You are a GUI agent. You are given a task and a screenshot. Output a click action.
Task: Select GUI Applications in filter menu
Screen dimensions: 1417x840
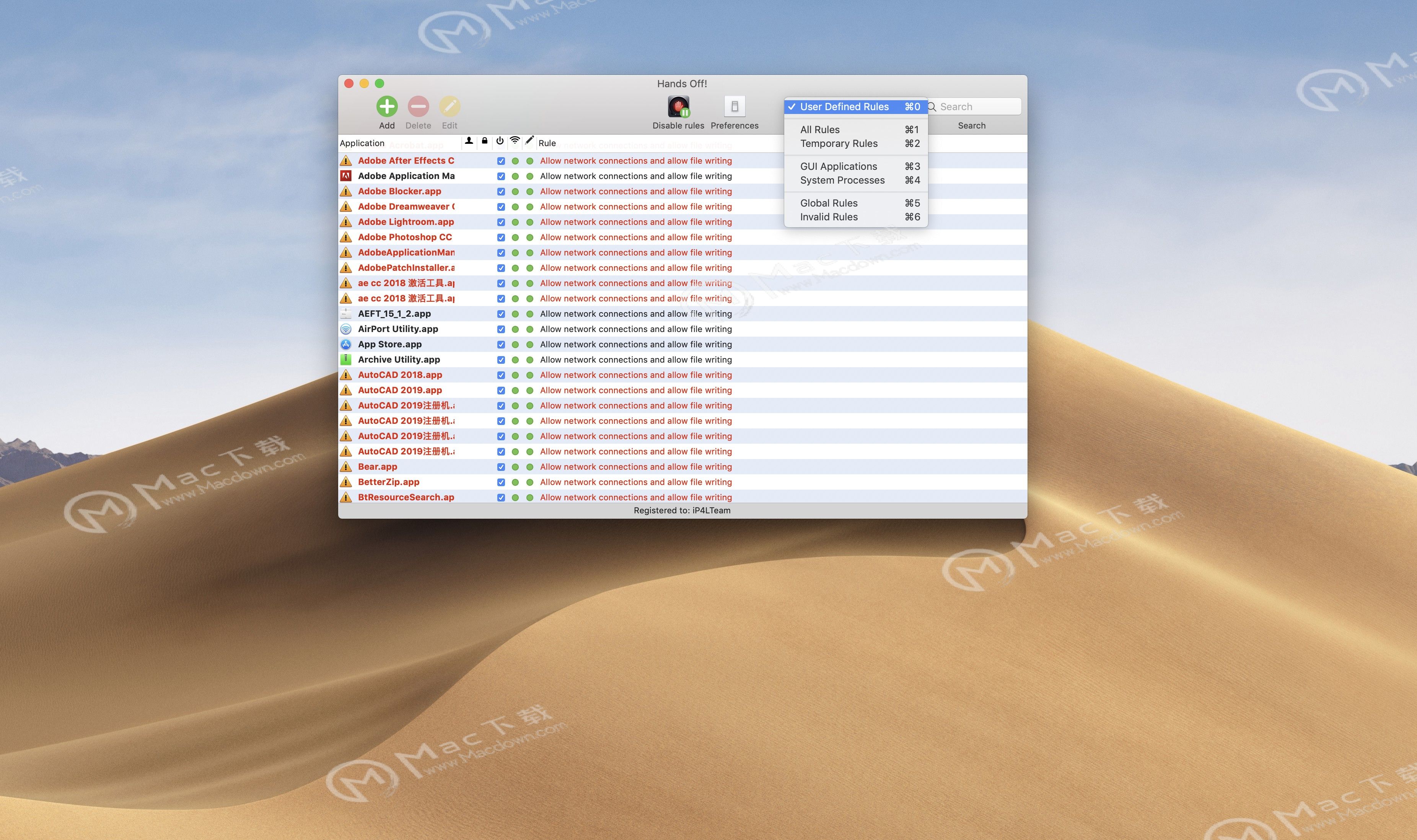(x=855, y=166)
